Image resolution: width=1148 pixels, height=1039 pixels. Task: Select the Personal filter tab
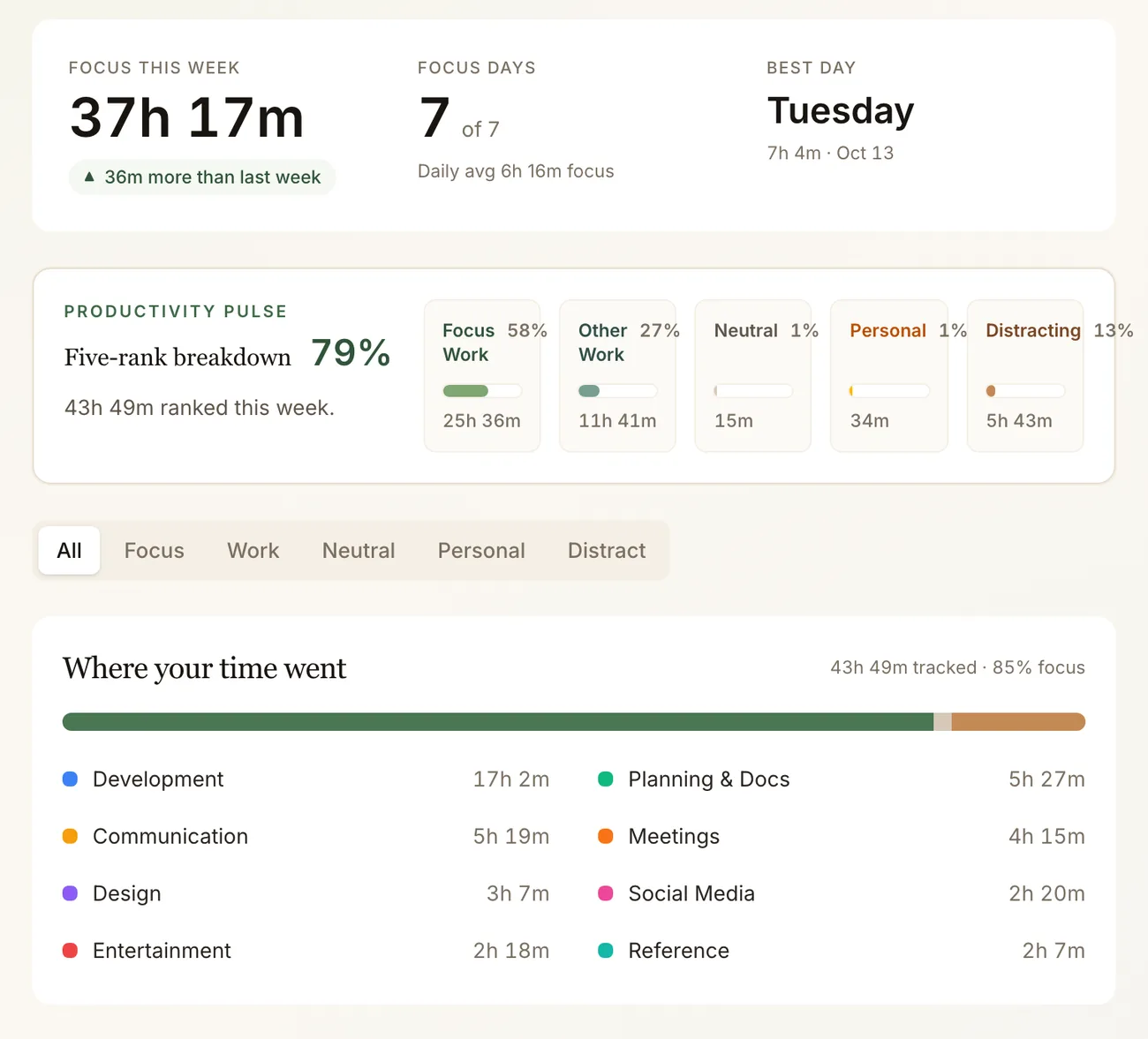(481, 551)
